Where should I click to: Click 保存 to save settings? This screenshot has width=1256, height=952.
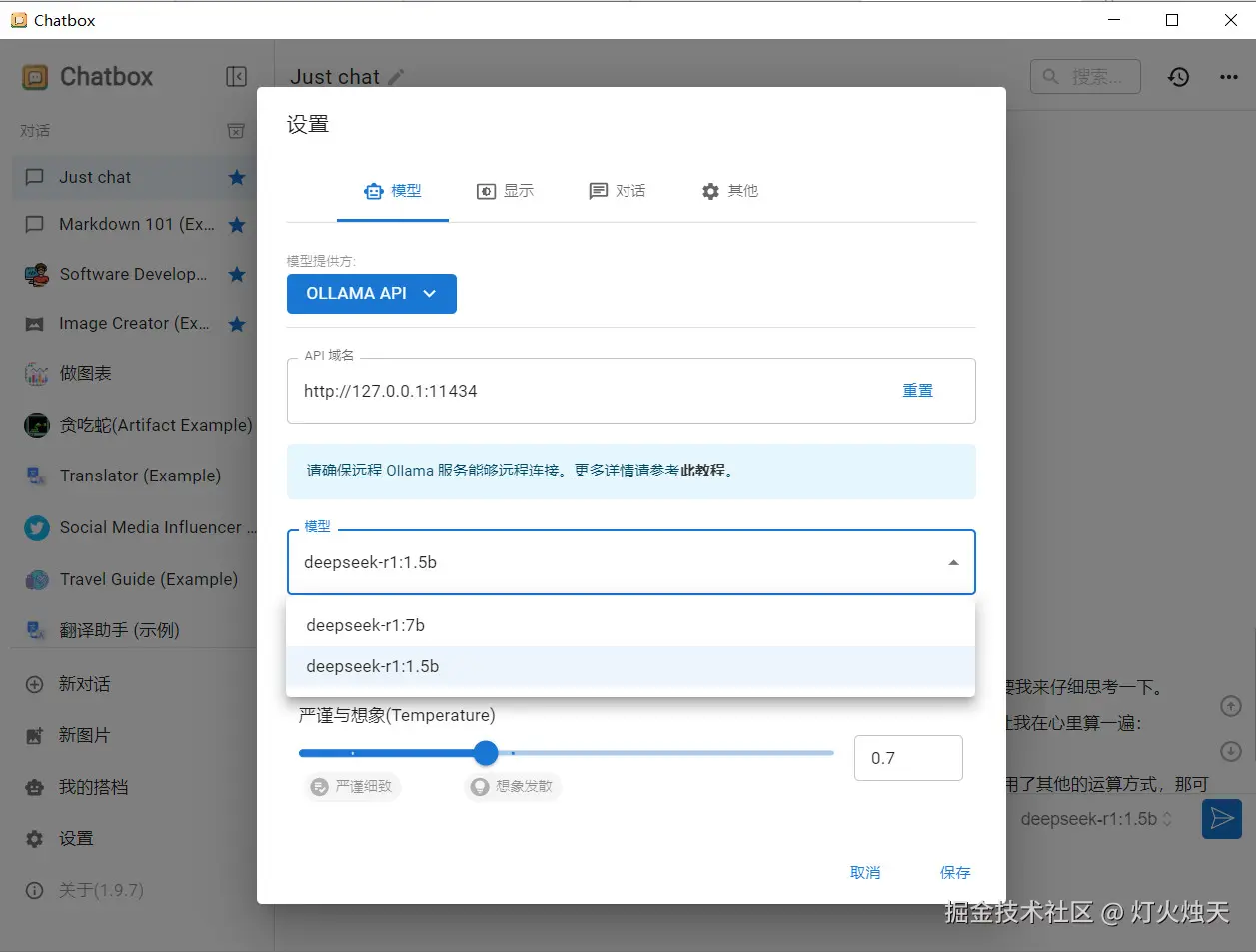954,872
